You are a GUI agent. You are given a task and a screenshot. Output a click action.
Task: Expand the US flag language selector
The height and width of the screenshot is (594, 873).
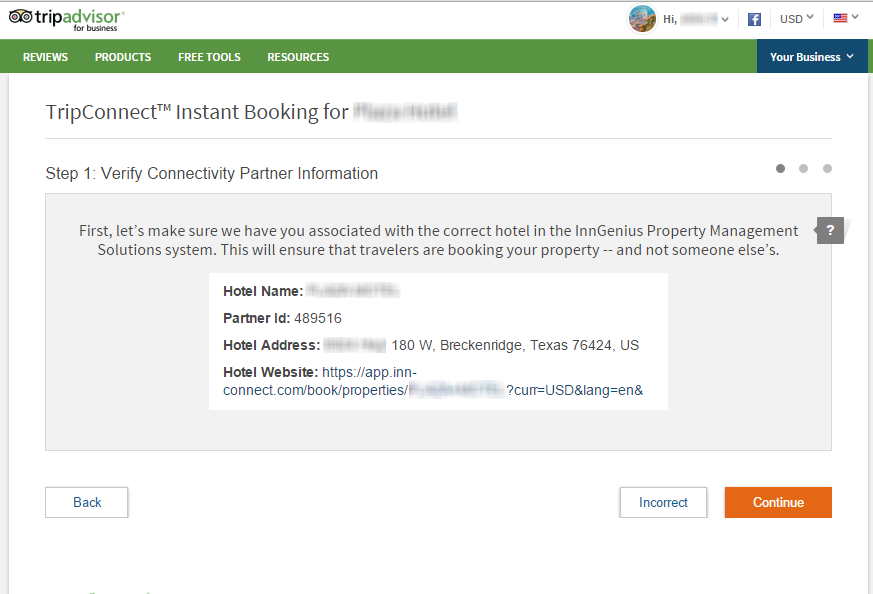pos(845,18)
